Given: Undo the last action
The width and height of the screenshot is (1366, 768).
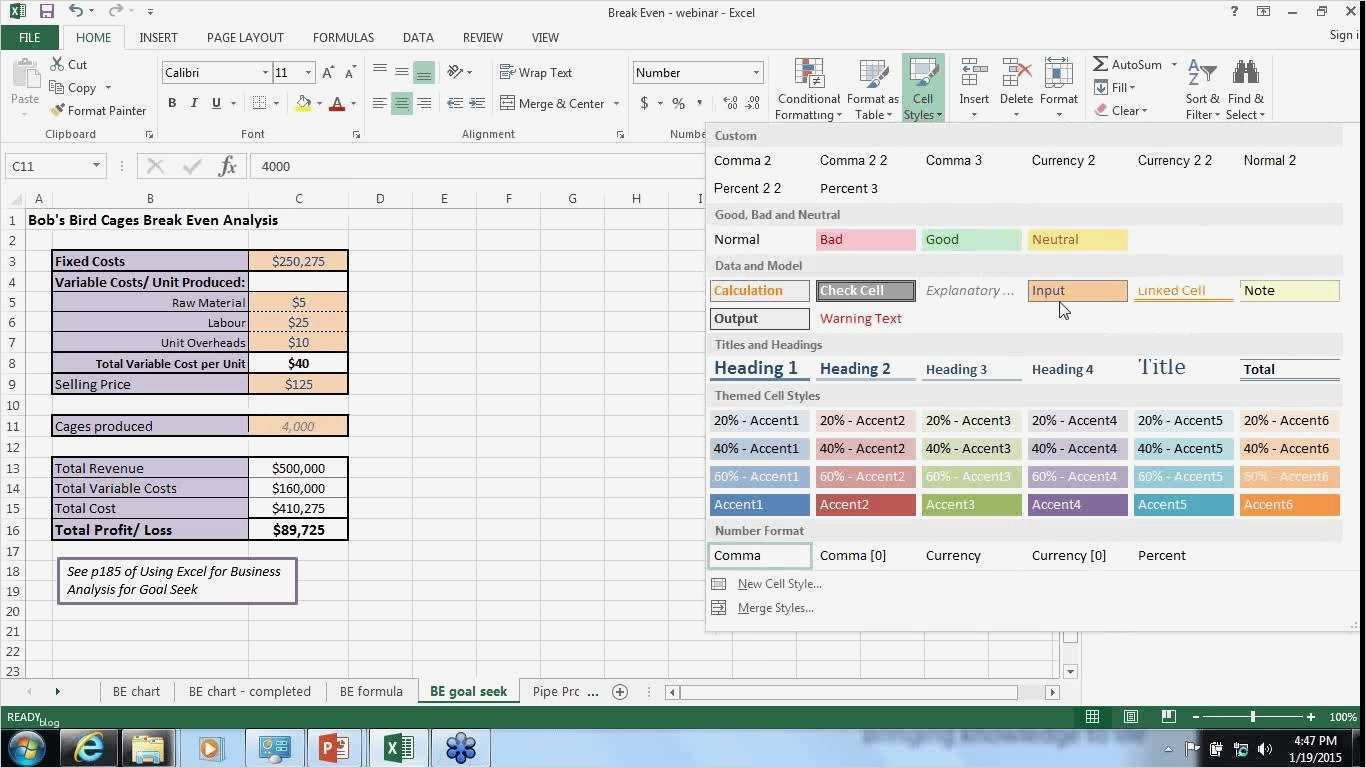Looking at the screenshot, I should coord(77,12).
